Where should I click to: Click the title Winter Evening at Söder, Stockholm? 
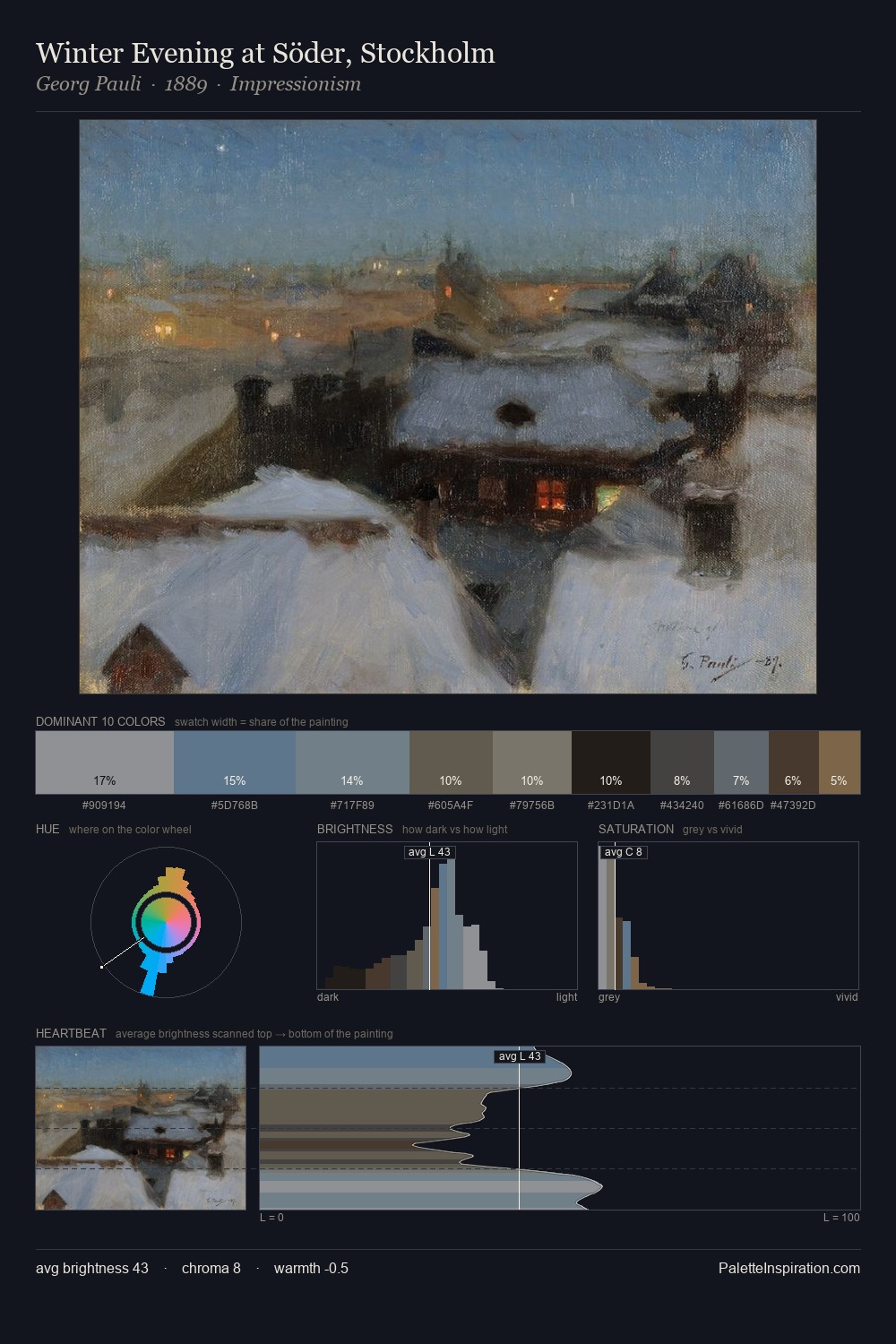265,54
